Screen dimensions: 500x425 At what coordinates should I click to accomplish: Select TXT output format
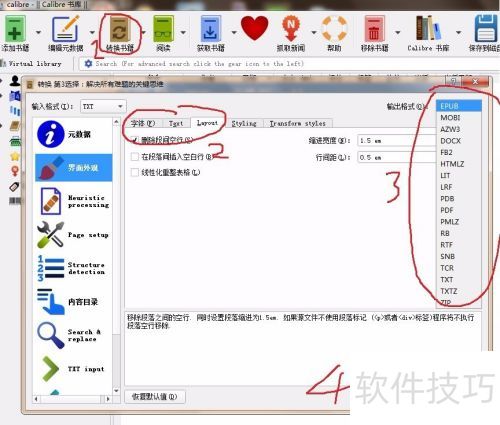(459, 279)
